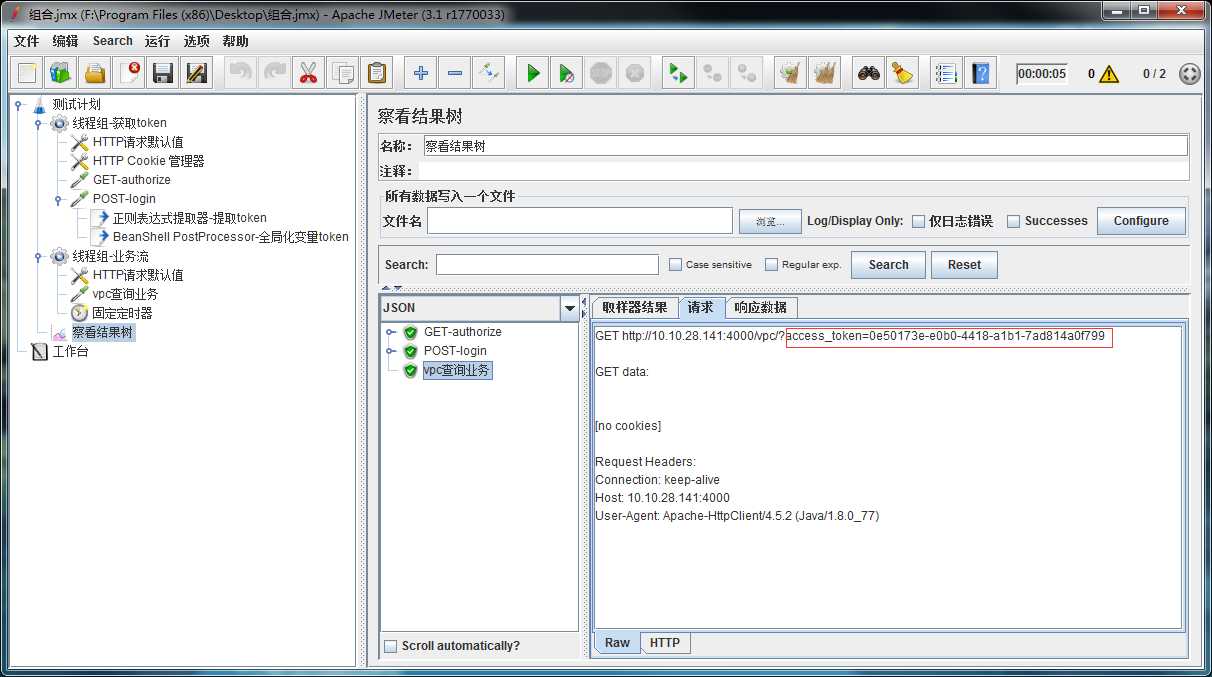This screenshot has width=1212, height=677.
Task: Open the Templates toolbar icon
Action: point(61,73)
